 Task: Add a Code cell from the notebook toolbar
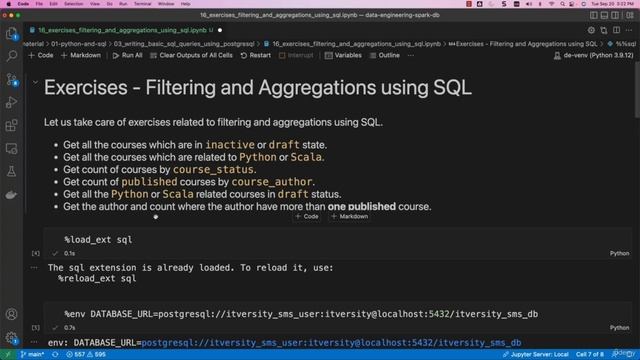41,56
